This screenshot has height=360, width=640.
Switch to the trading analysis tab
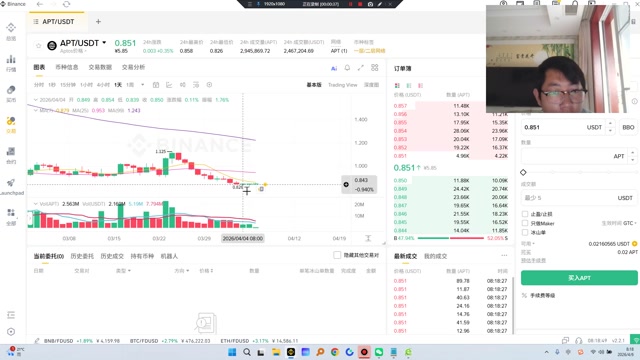click(x=133, y=67)
